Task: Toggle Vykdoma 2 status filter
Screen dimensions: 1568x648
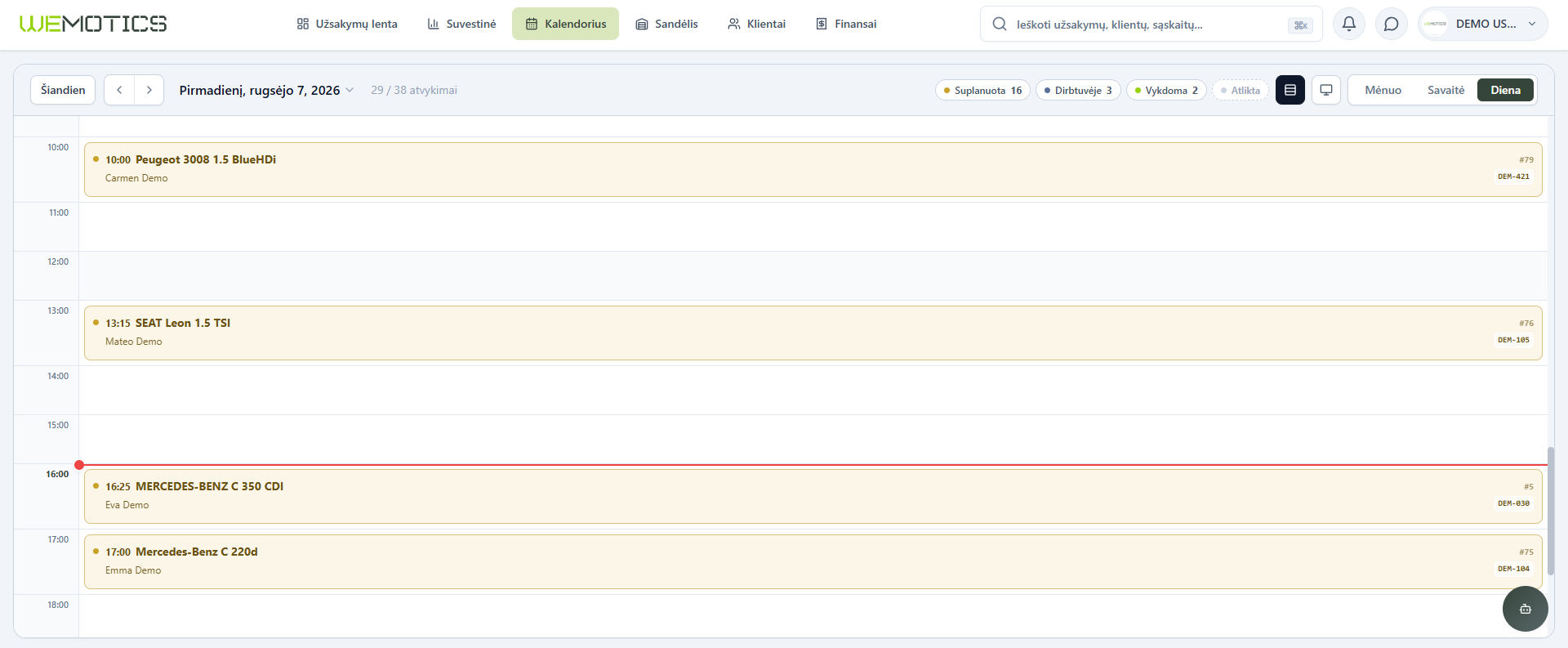Action: coord(1166,91)
